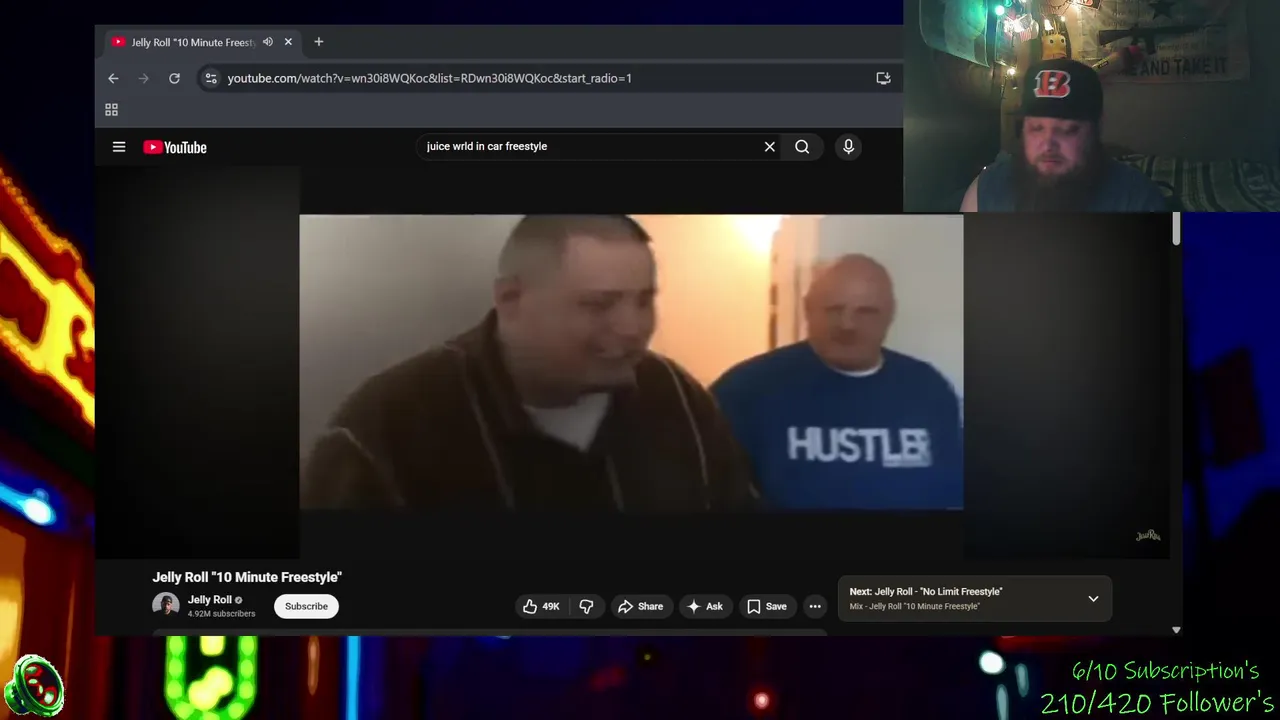
Task: Click the scrollbar down arrow
Action: 1176,630
